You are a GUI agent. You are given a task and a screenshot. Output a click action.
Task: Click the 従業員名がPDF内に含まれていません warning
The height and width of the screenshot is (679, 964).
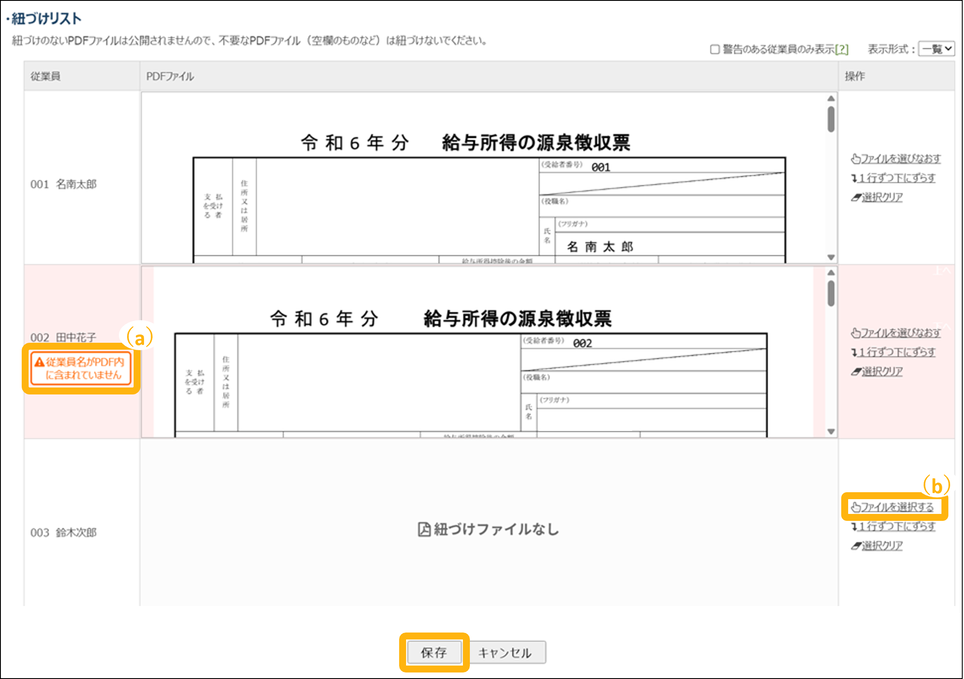tap(81, 369)
